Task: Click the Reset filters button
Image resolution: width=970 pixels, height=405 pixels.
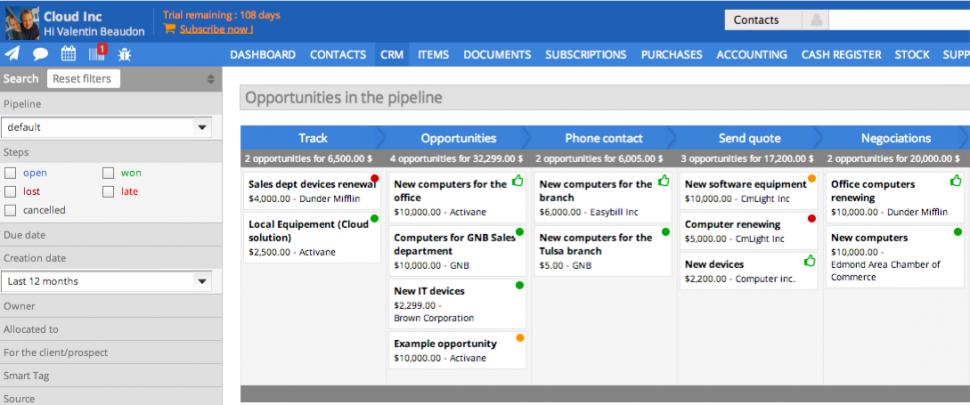Action: click(82, 79)
